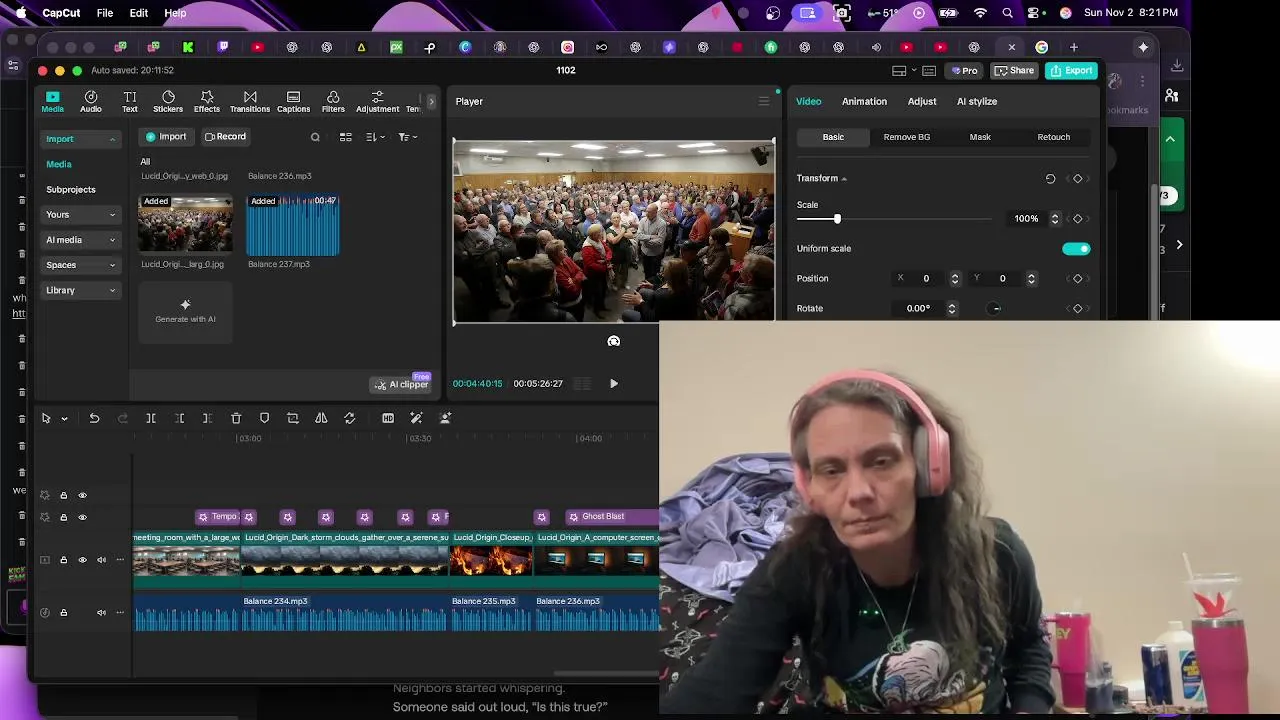This screenshot has height=720, width=1280.
Task: Collapse the Transform section arrow
Action: [844, 179]
